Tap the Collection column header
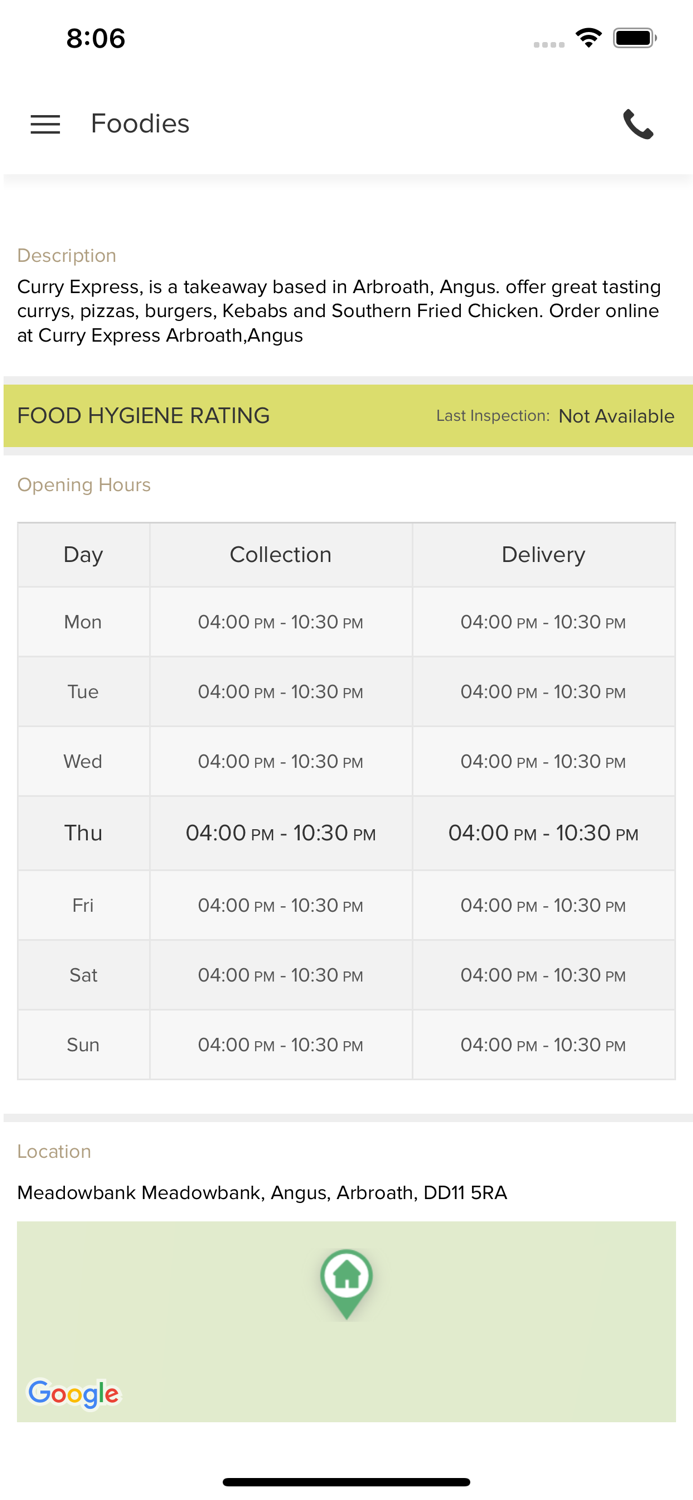693x1500 pixels. tap(280, 555)
